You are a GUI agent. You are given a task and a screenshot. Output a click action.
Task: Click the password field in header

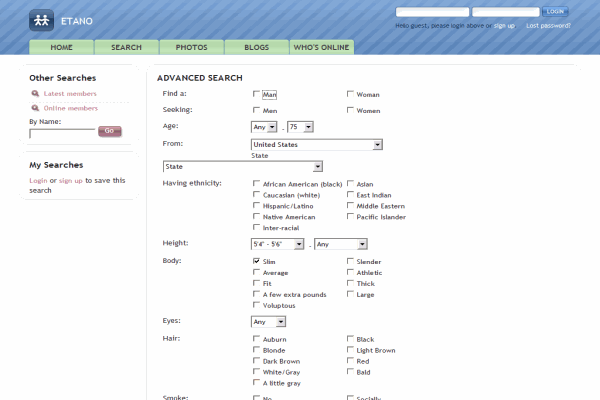coord(506,12)
